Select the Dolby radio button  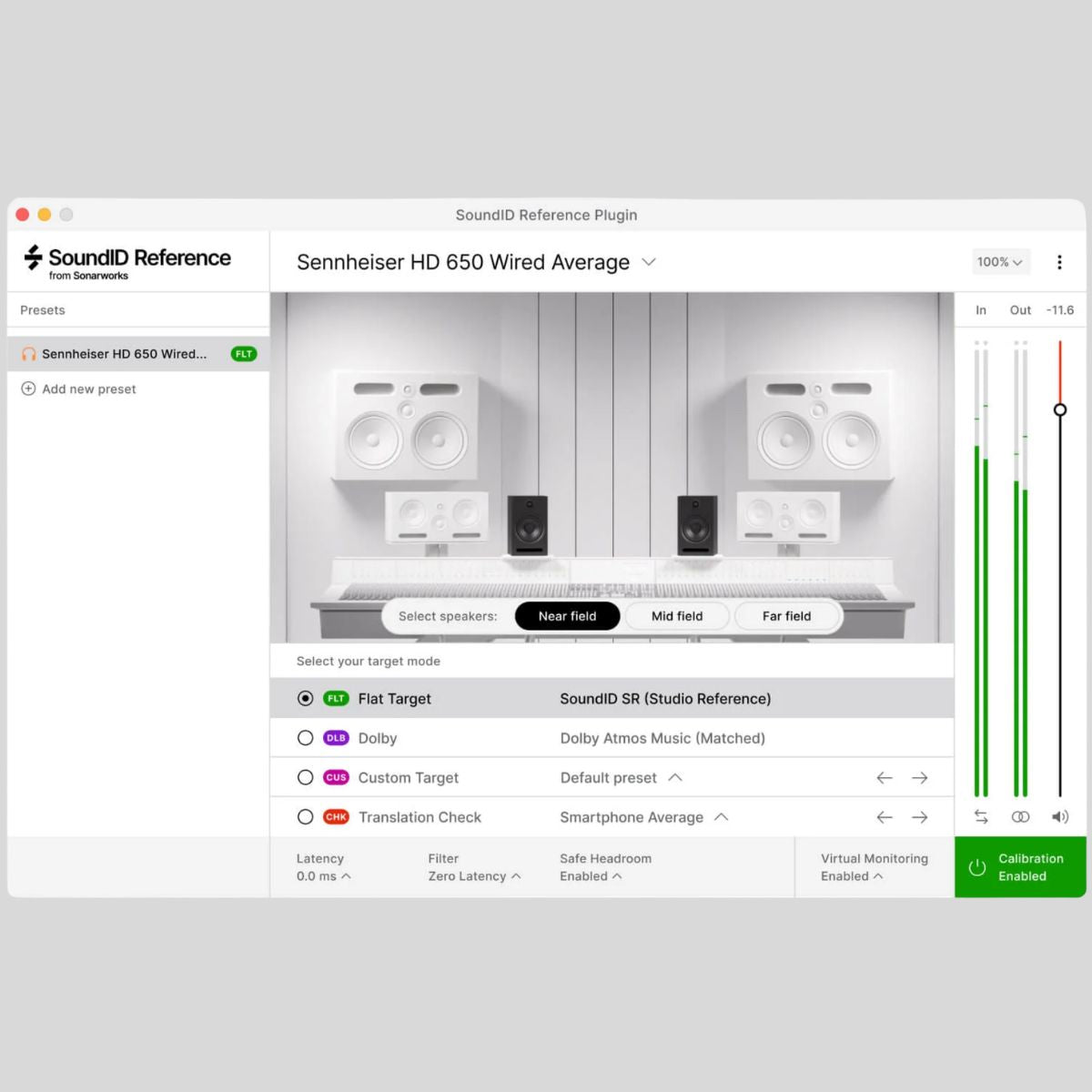click(306, 738)
